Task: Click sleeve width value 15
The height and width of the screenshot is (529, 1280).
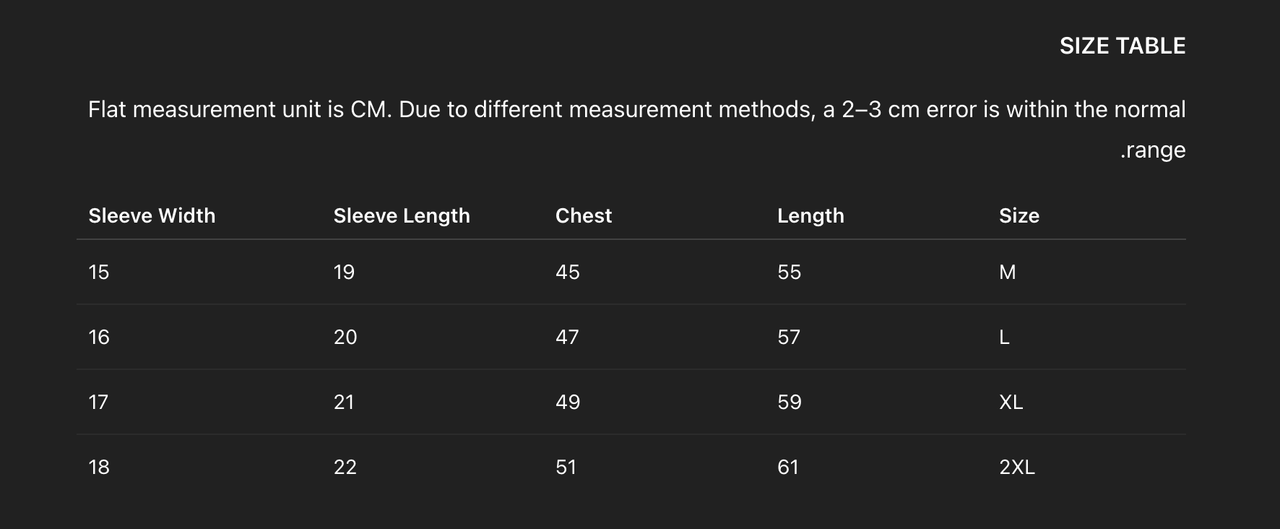Action: tap(99, 272)
